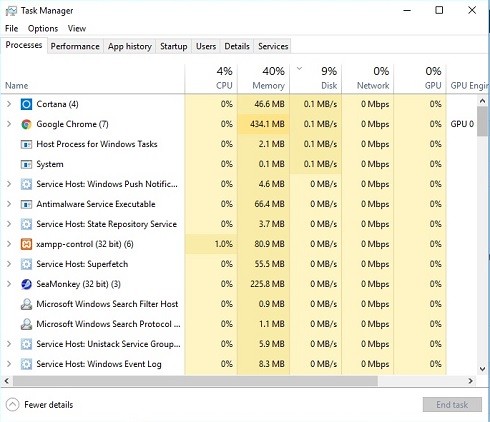Select the Google Chrome 434.1 MB memory cell
This screenshot has width=490, height=422.
(x=263, y=124)
